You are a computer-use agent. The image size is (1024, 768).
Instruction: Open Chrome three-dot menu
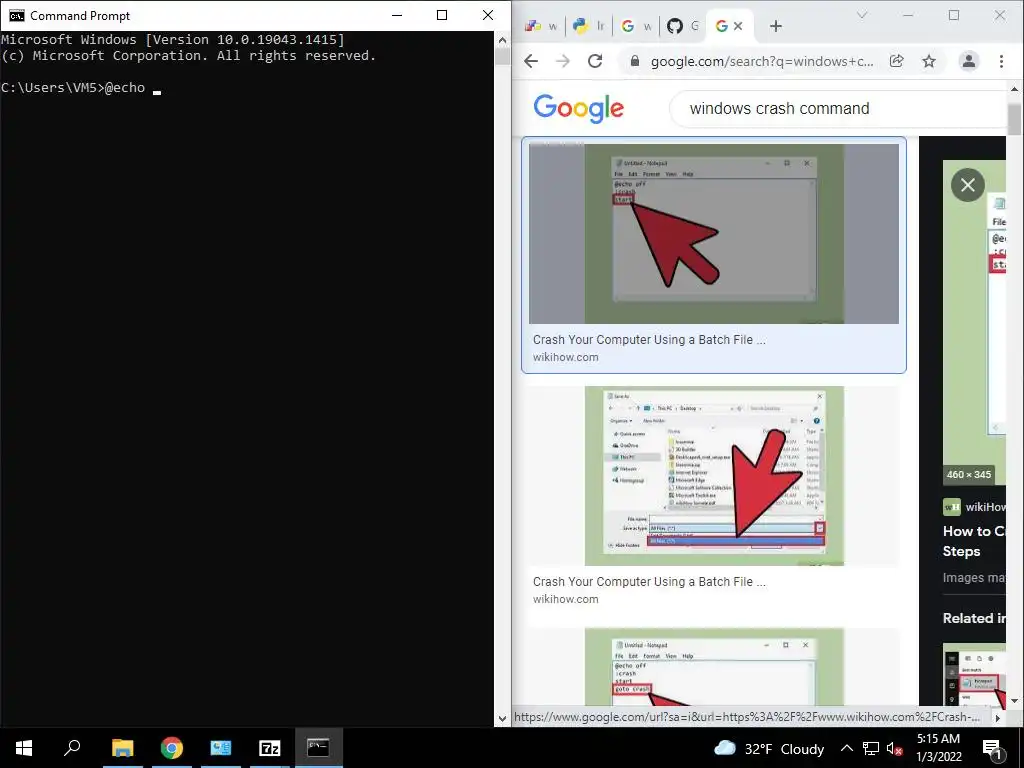1001,61
